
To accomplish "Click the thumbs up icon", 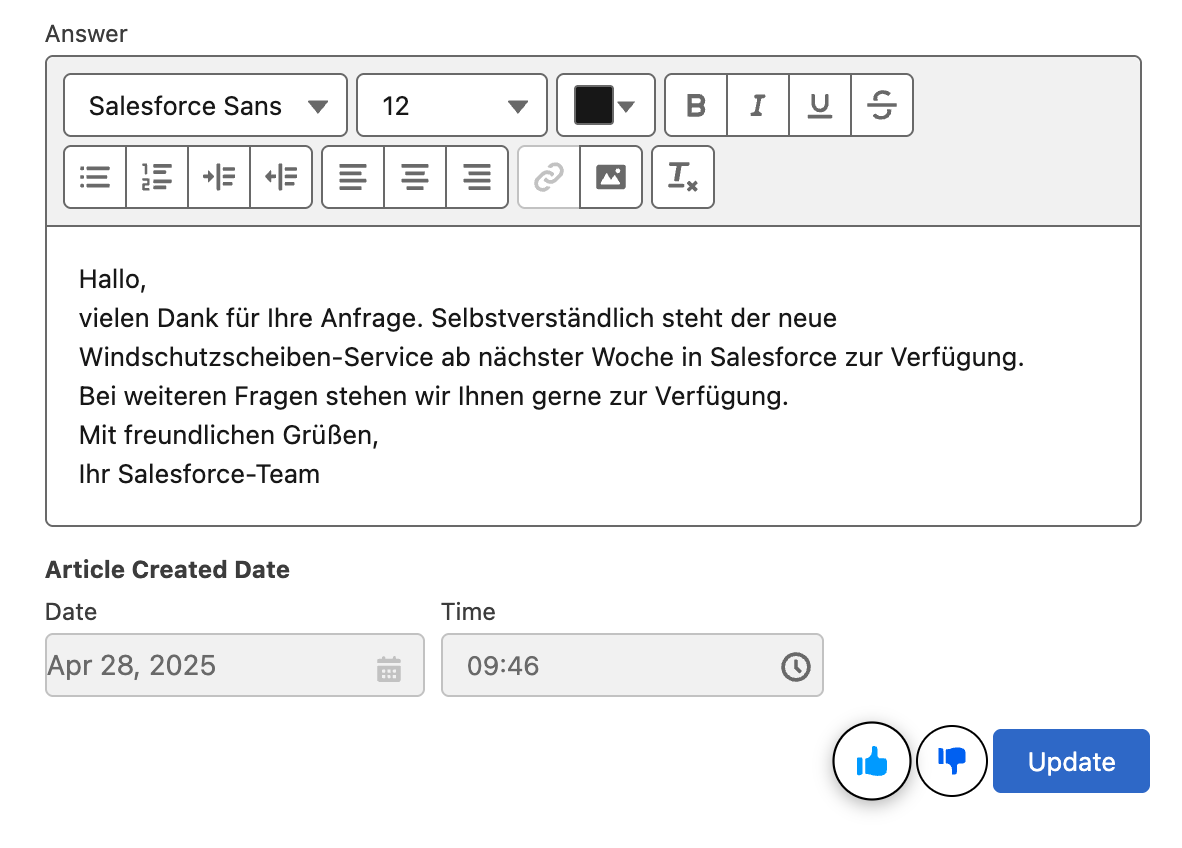I will [872, 761].
